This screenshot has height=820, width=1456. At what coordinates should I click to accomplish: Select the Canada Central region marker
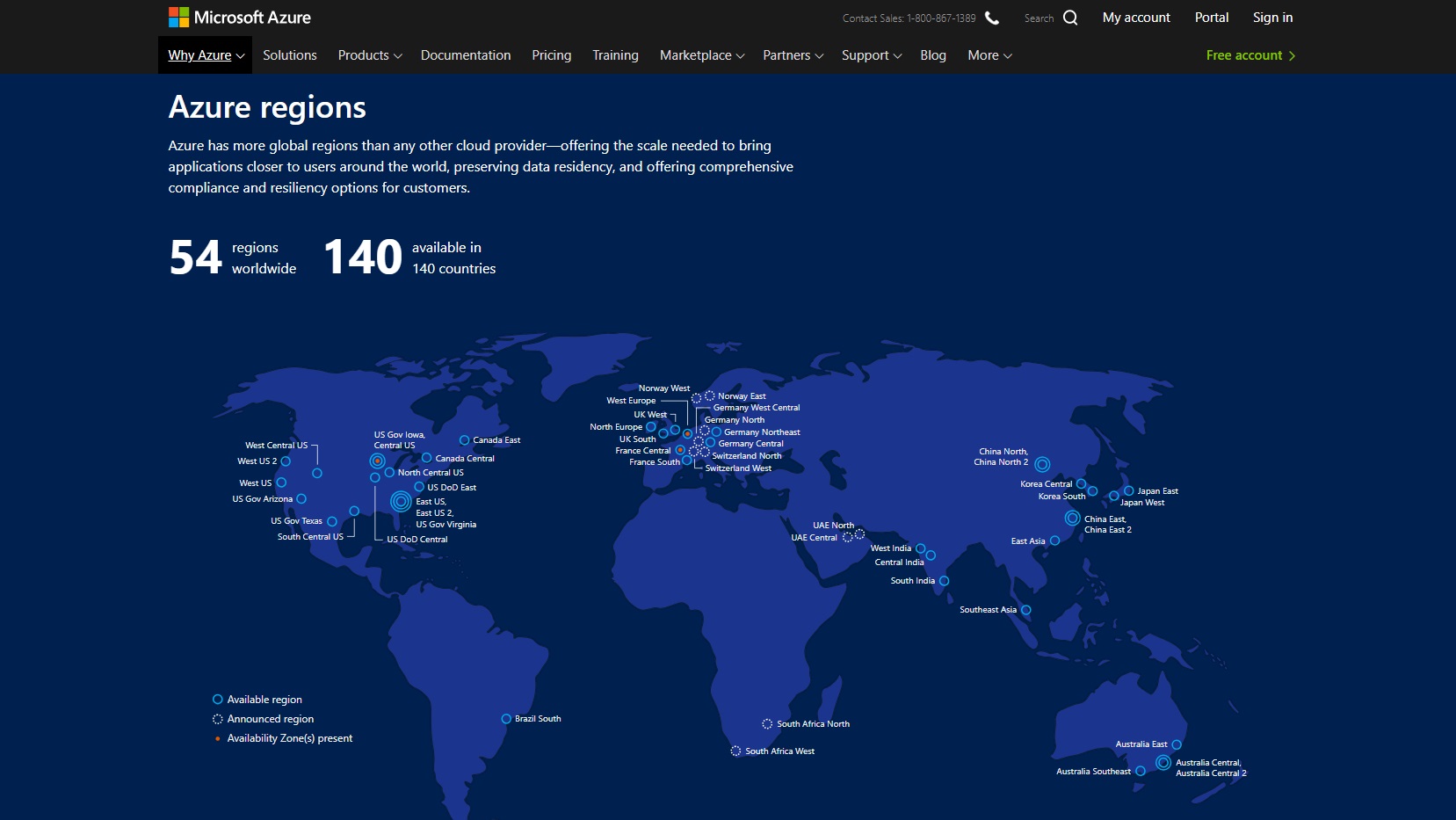pyautogui.click(x=427, y=458)
